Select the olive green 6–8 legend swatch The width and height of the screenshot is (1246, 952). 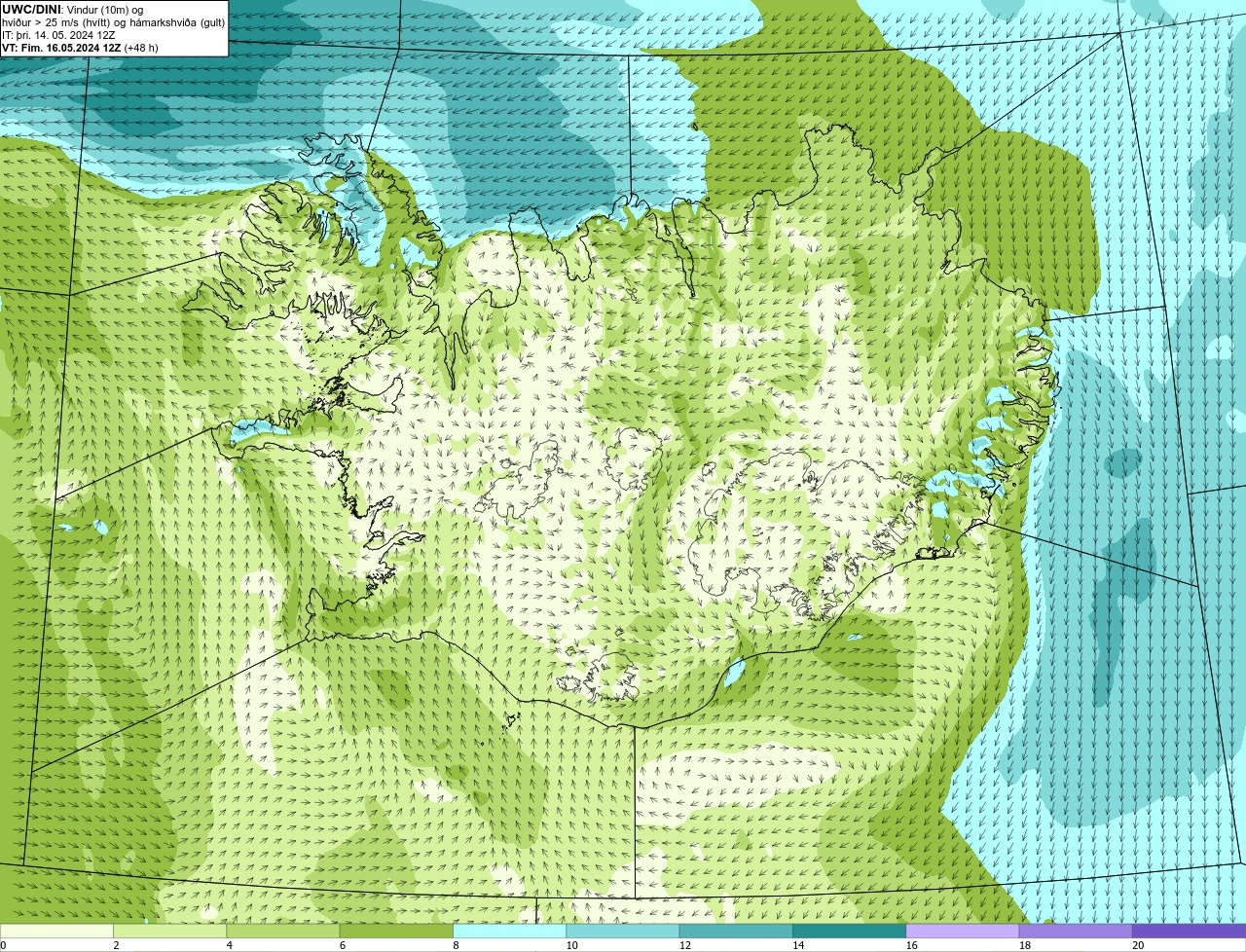[x=396, y=931]
